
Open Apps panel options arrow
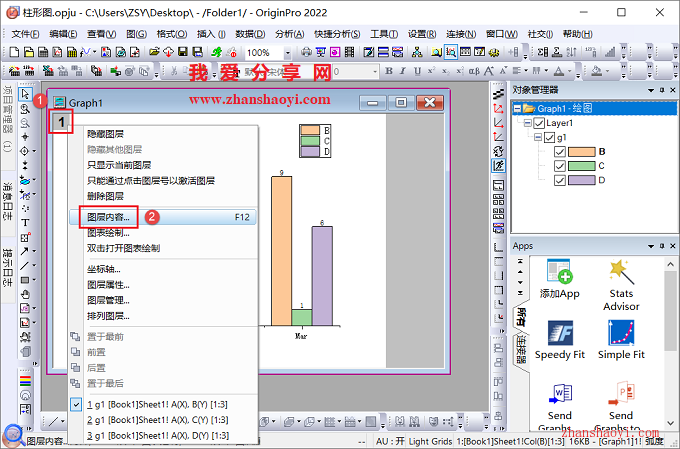[x=651, y=246]
